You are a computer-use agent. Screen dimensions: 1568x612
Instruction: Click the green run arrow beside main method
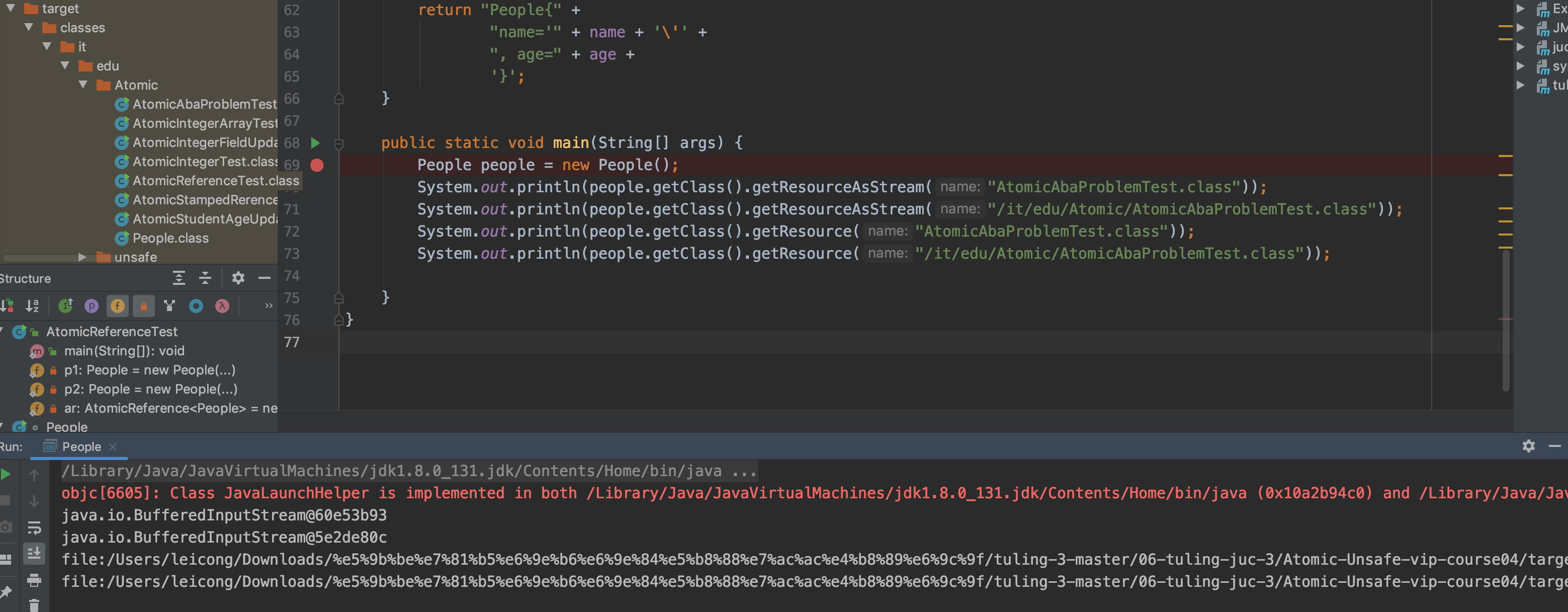315,143
